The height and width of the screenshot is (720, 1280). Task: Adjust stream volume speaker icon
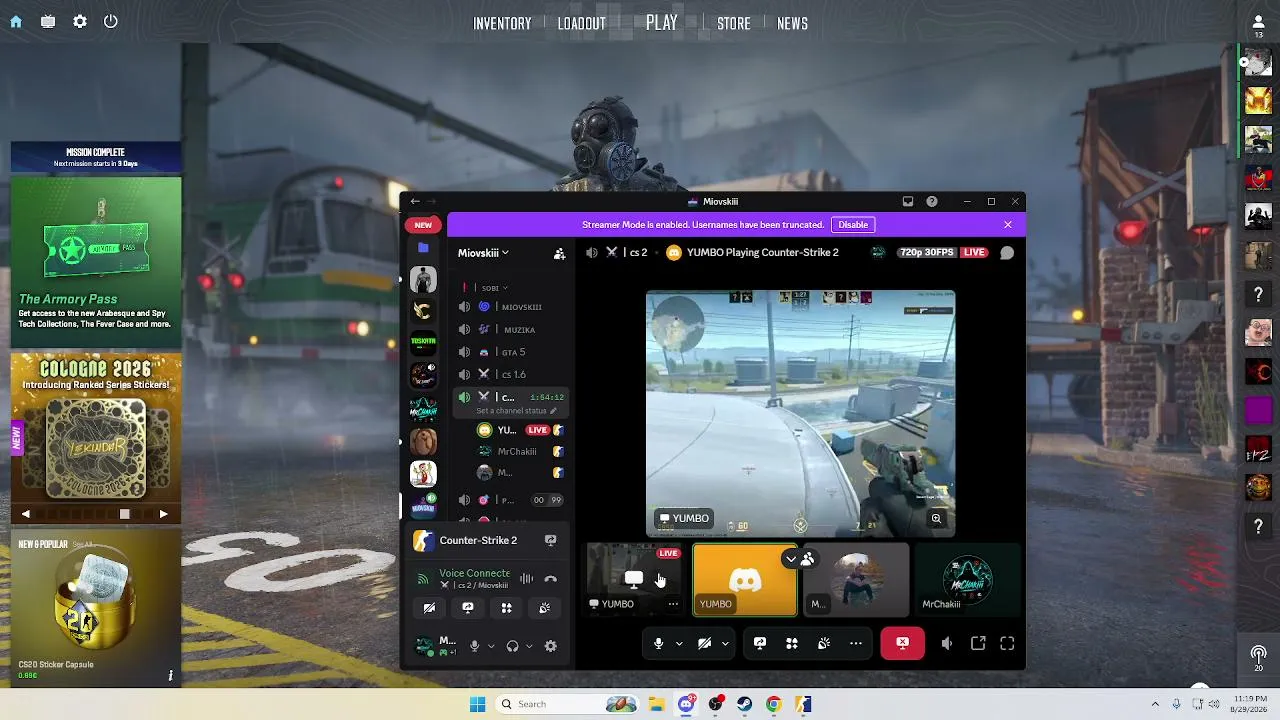947,644
